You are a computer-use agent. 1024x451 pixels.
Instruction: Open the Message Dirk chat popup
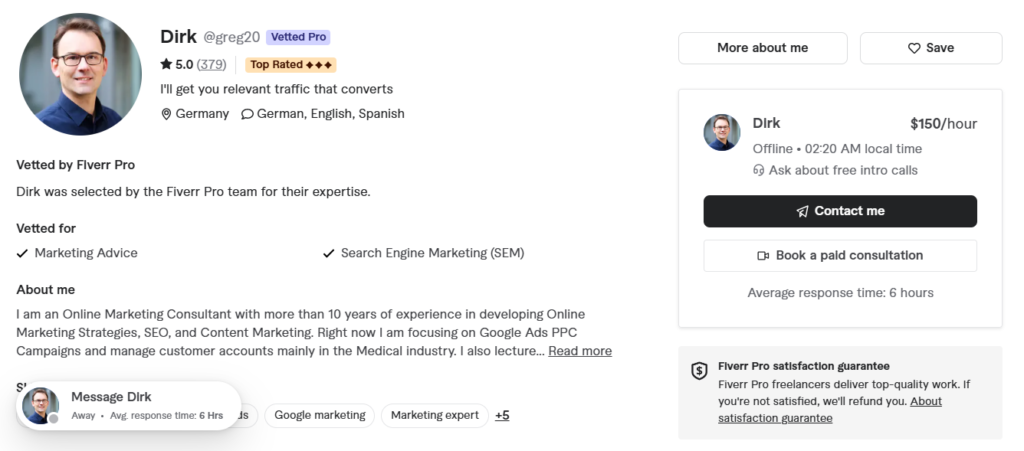[x=129, y=405]
